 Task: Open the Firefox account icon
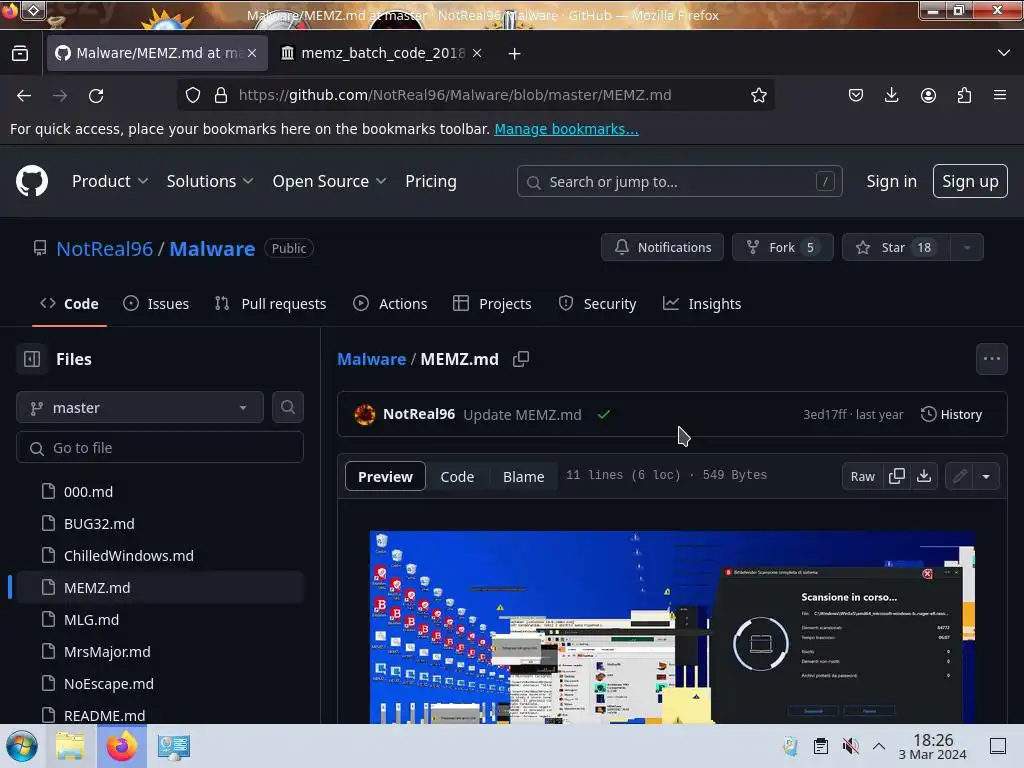(x=928, y=95)
